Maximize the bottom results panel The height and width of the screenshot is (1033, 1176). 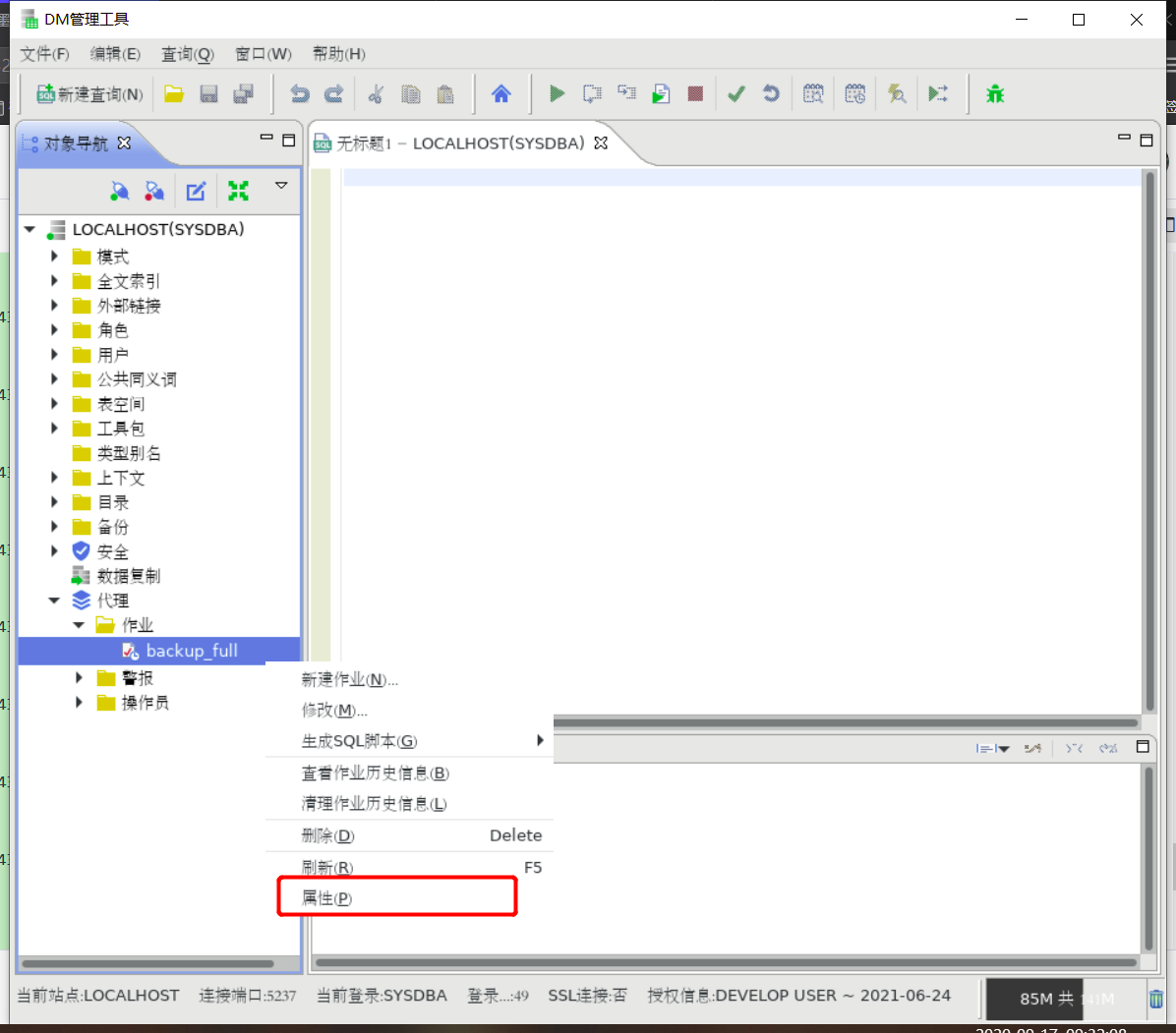[x=1144, y=748]
